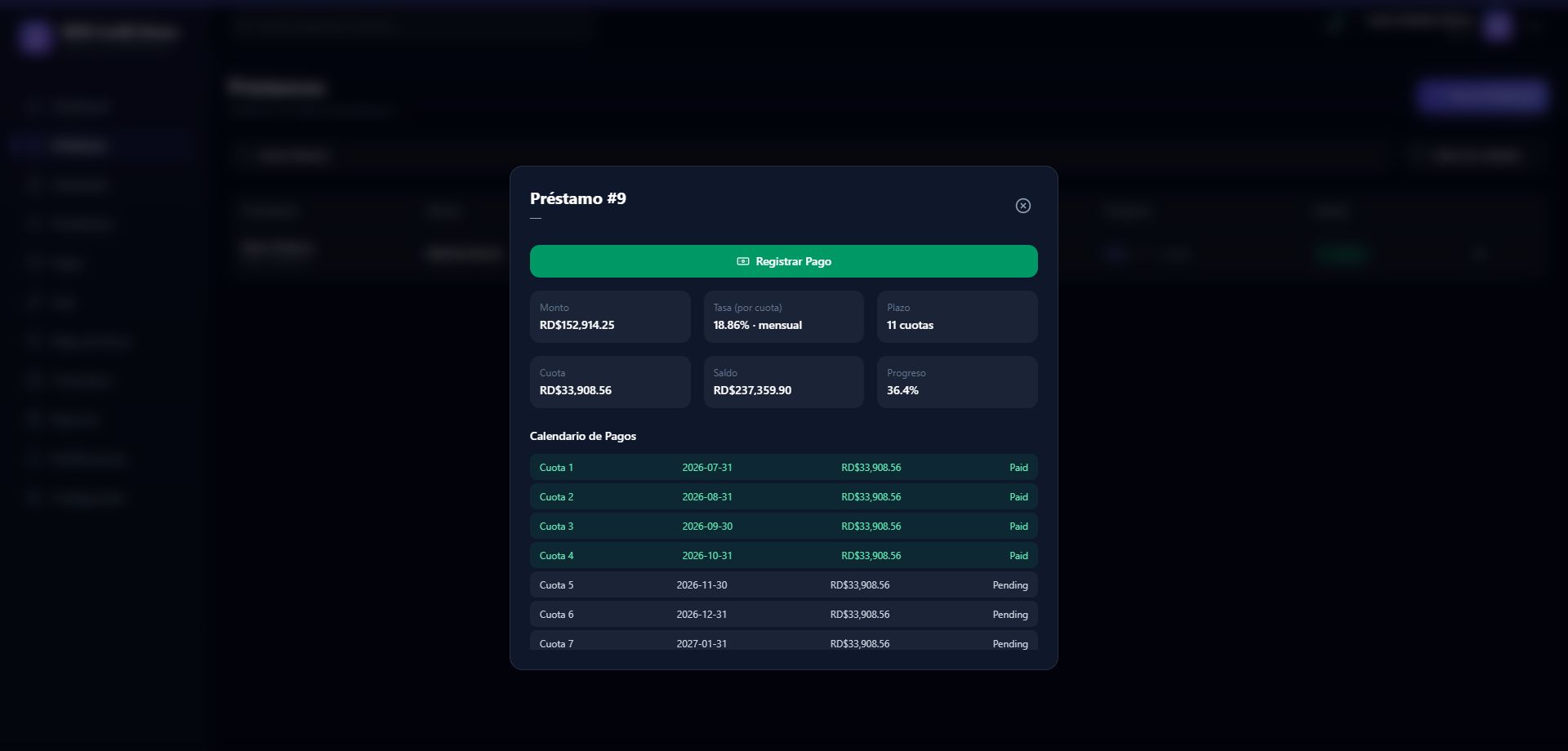Click Pending status of Cuota 5

[x=1010, y=585]
